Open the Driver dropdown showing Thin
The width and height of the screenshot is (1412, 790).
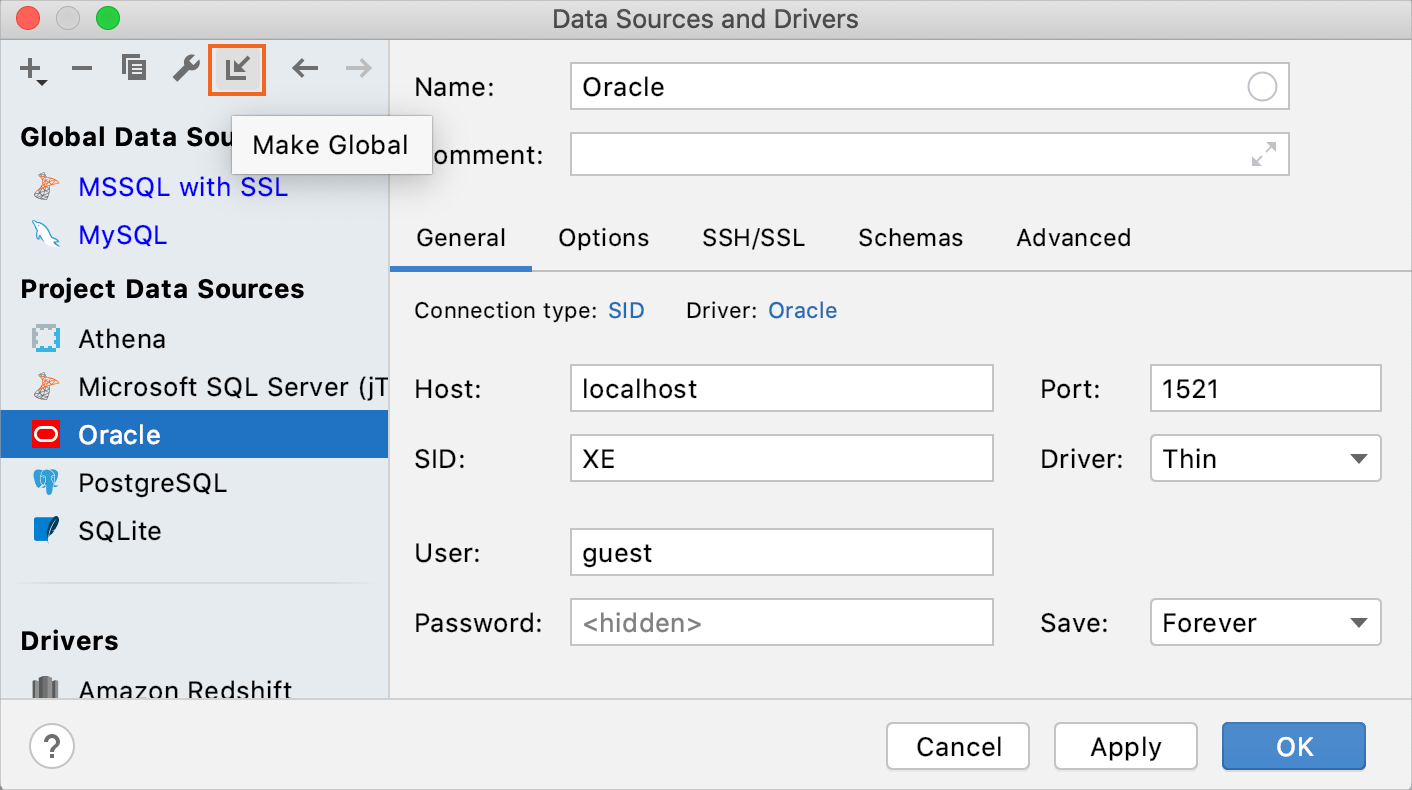tap(1265, 458)
